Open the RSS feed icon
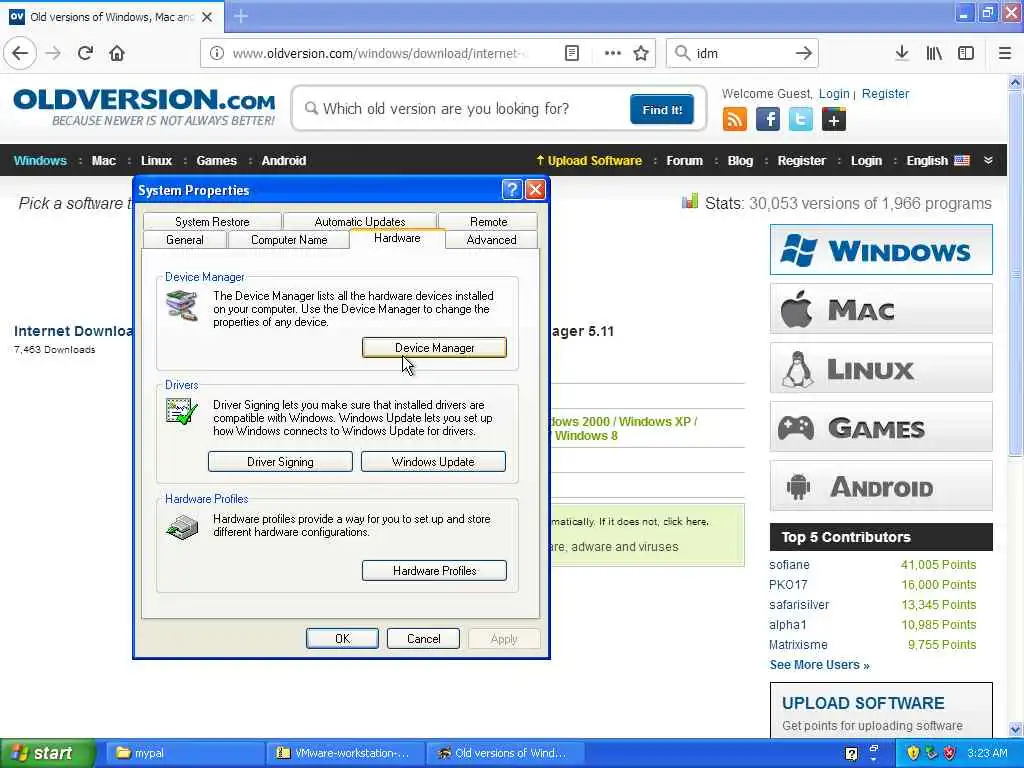 click(735, 120)
